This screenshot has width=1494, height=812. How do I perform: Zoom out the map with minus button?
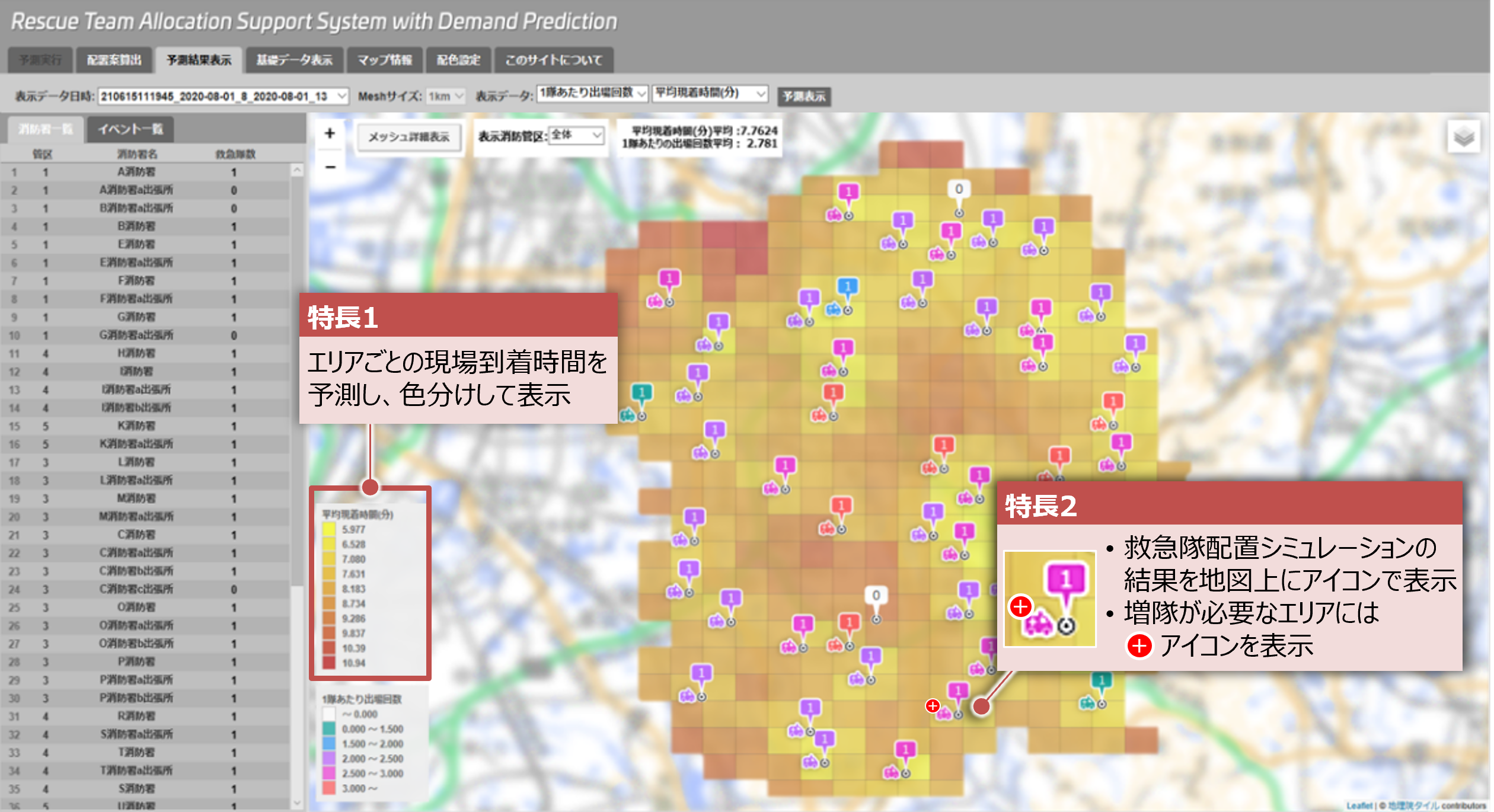coord(330,167)
